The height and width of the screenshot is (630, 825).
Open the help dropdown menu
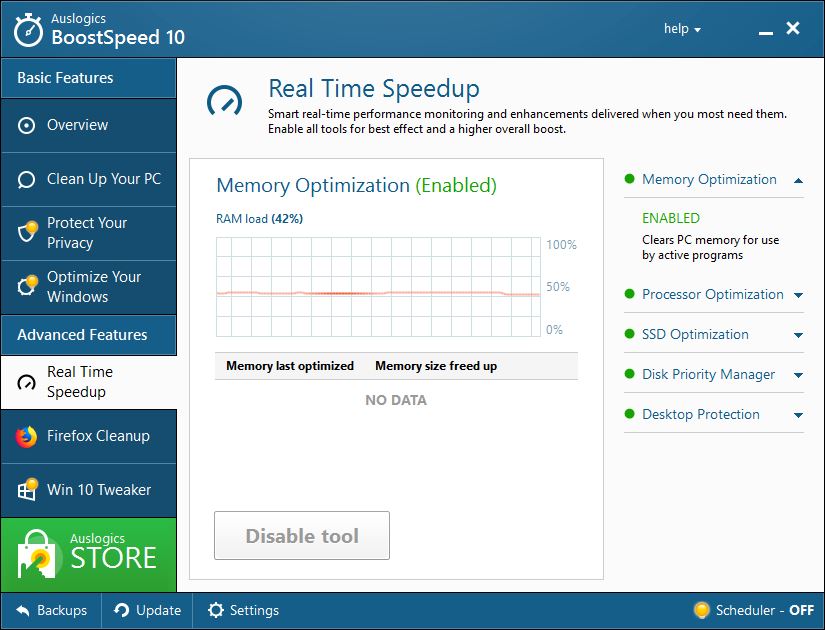682,28
